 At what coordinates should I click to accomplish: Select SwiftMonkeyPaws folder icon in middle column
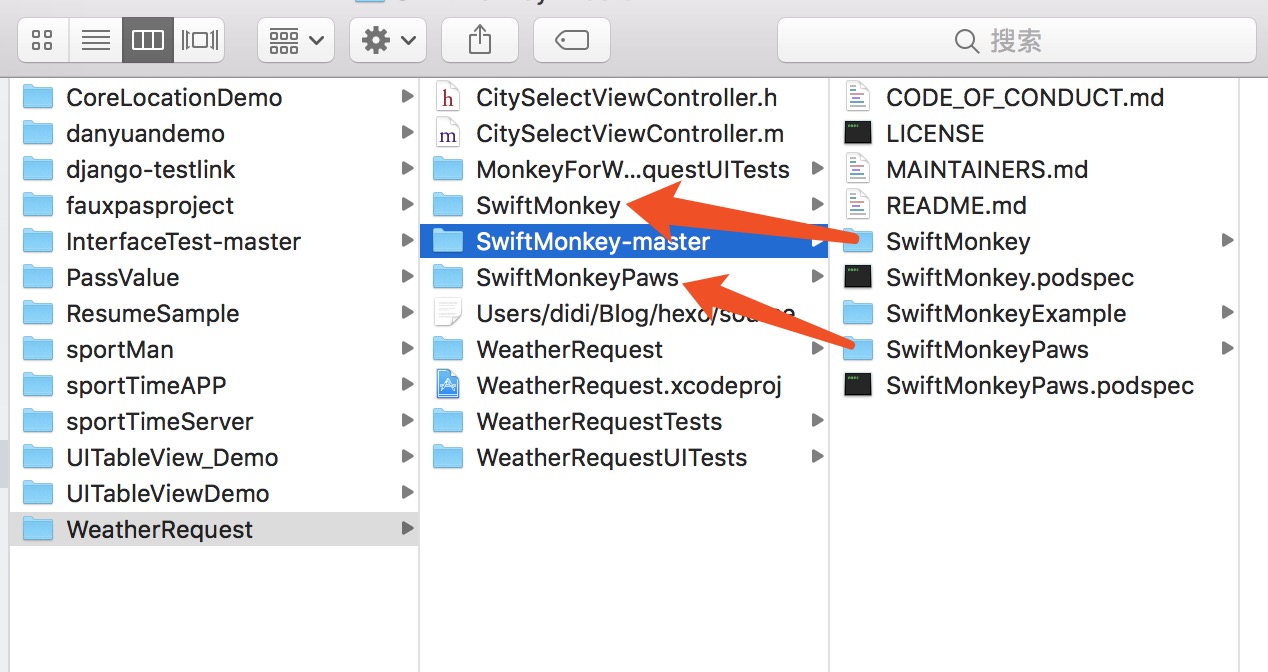tap(448, 277)
